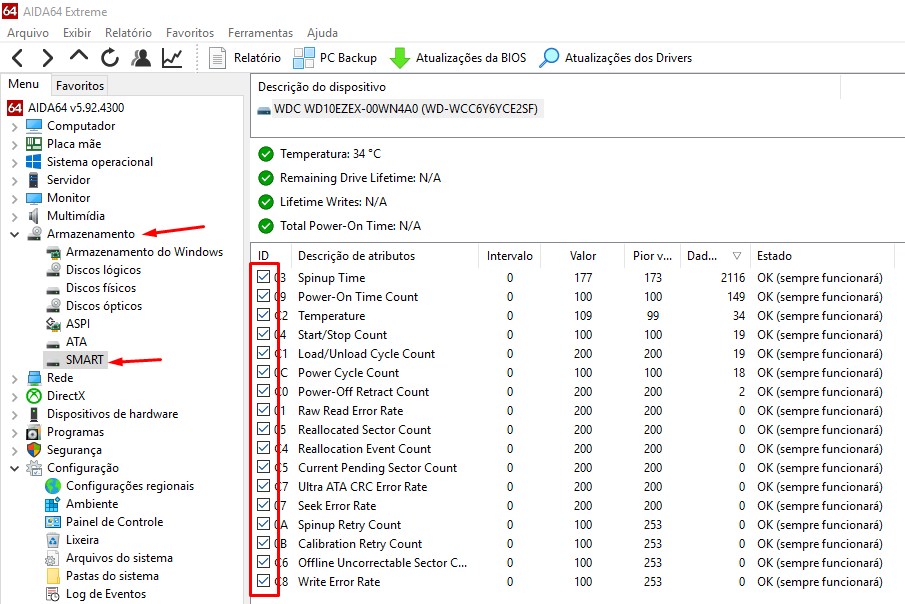Uncheck the Reallocated Sector Count checkbox
Screen dimensions: 905x604
[x=264, y=430]
